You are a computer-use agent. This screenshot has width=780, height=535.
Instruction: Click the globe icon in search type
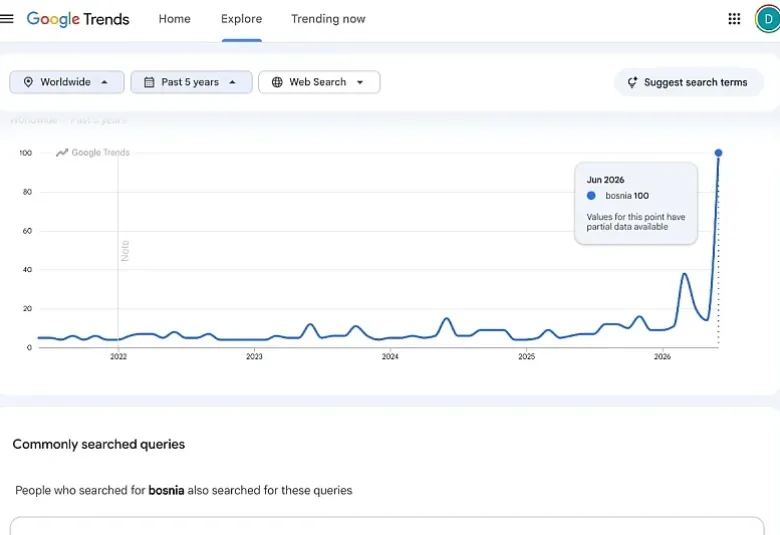tap(277, 82)
